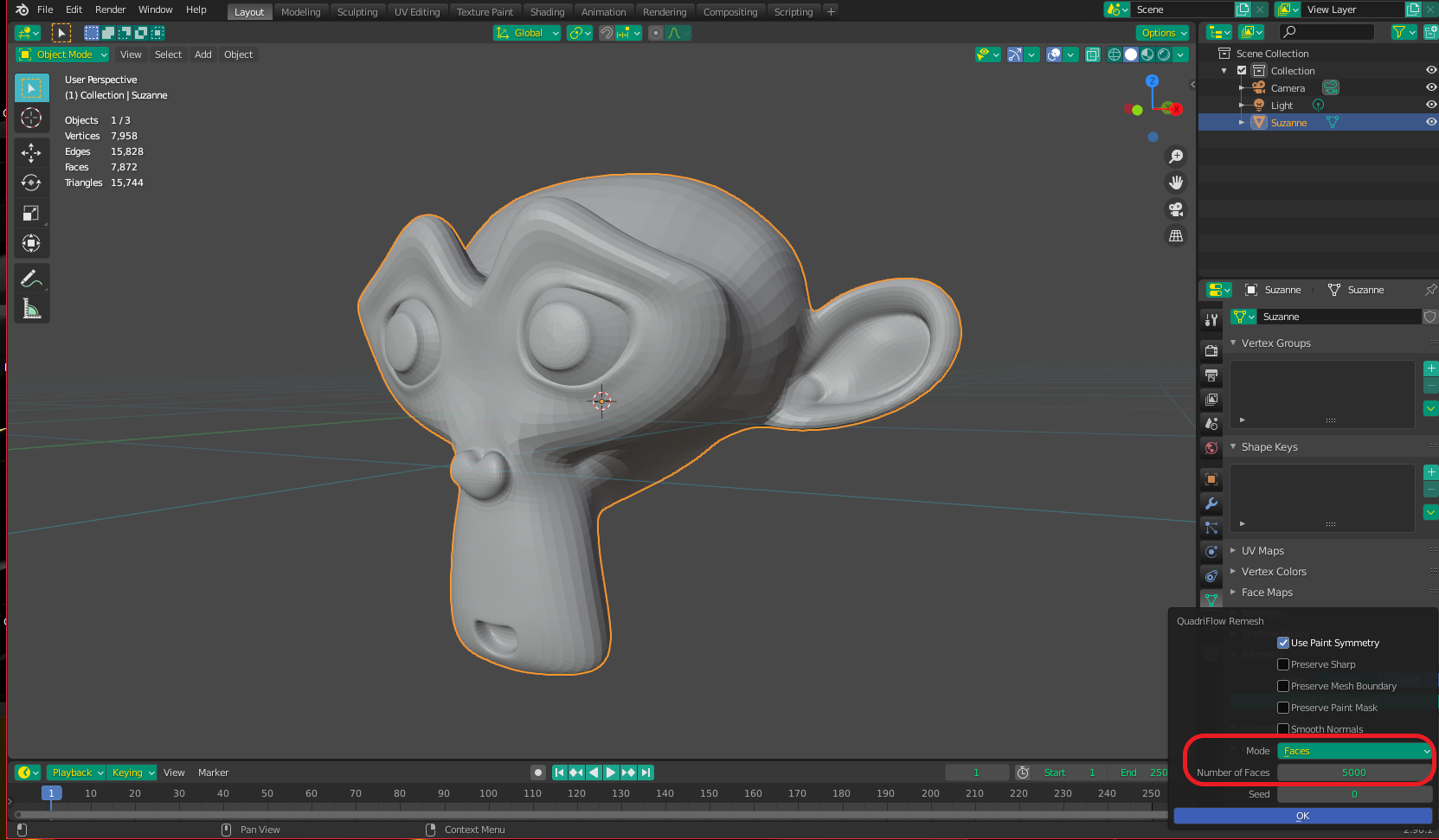Hide the Camera in outliner
Screen dimensions: 1439x840
pos(1430,87)
